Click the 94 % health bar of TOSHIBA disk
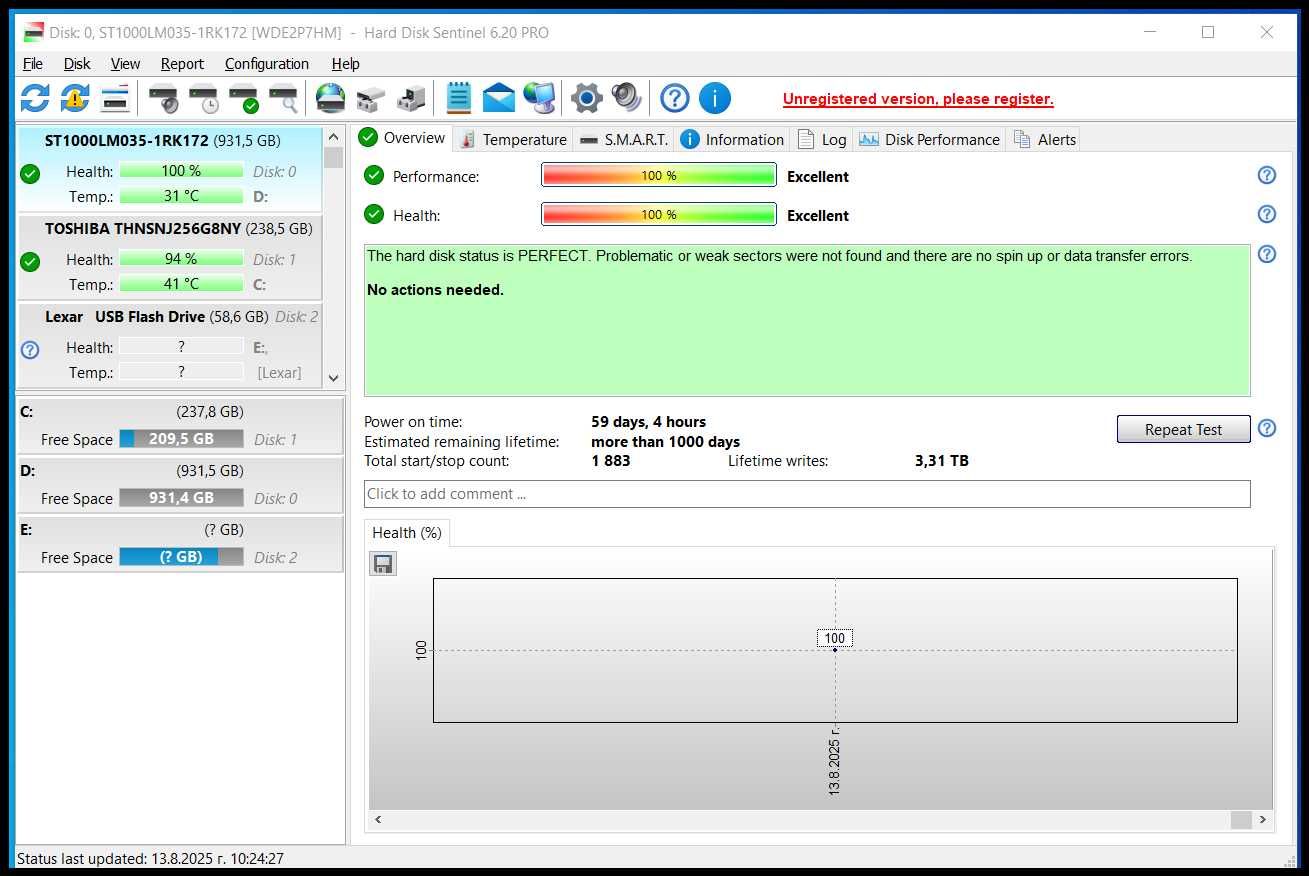 coord(181,259)
